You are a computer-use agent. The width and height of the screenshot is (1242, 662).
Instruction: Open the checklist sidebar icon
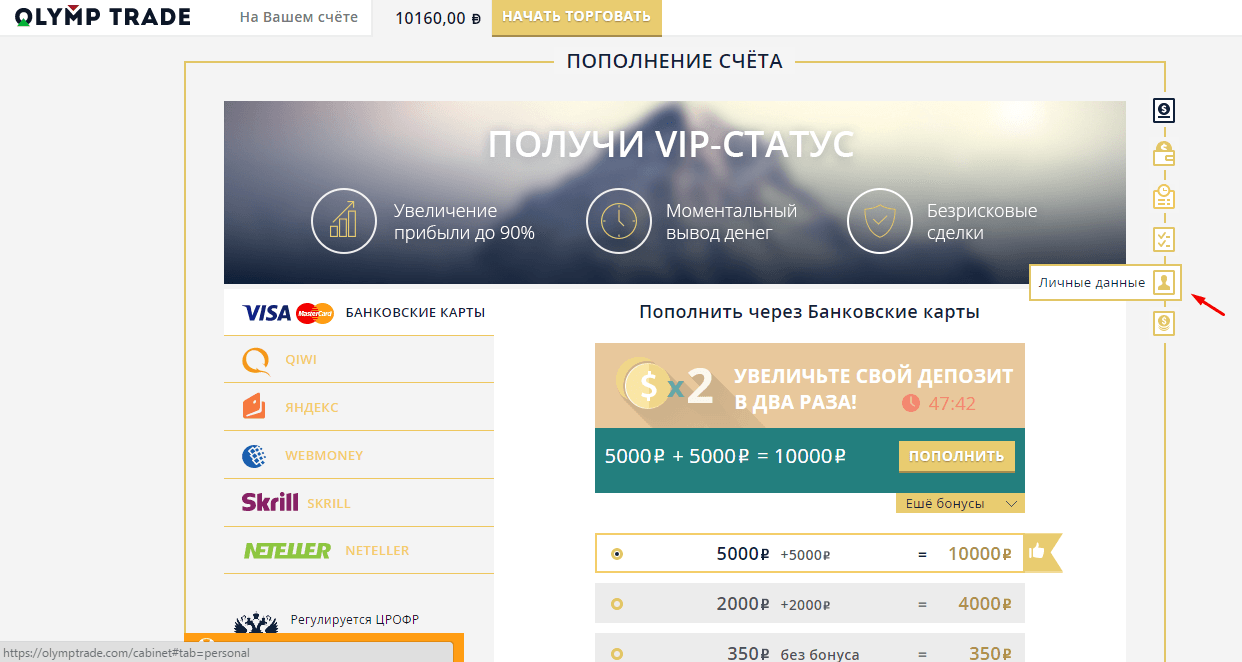(1164, 239)
